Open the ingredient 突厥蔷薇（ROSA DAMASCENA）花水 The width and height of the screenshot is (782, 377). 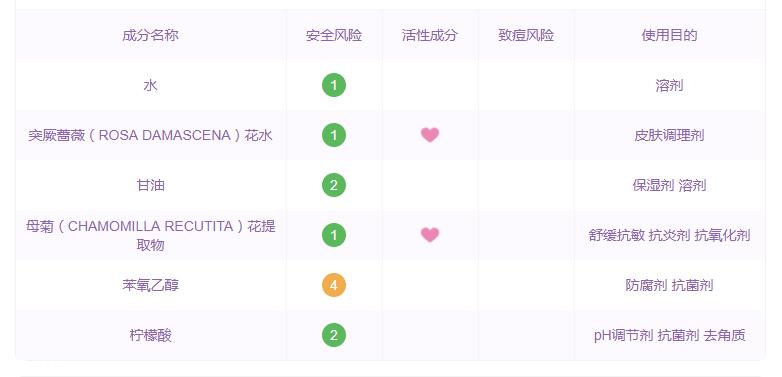151,135
